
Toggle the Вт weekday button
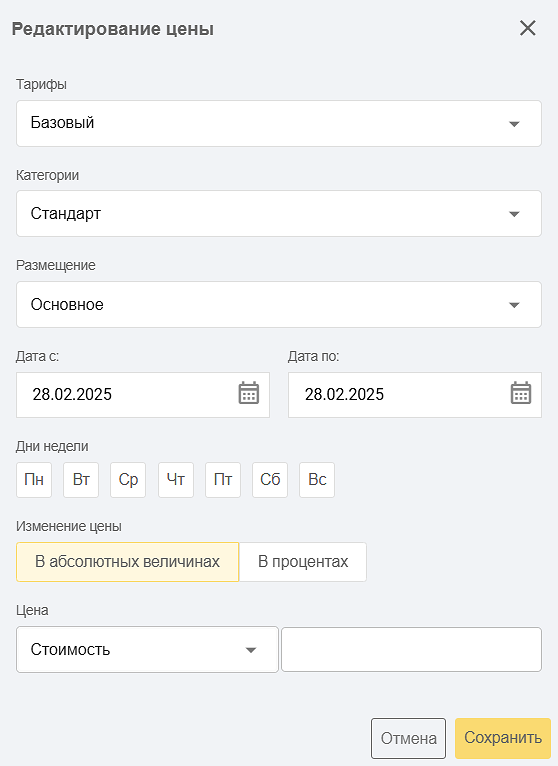tap(81, 480)
